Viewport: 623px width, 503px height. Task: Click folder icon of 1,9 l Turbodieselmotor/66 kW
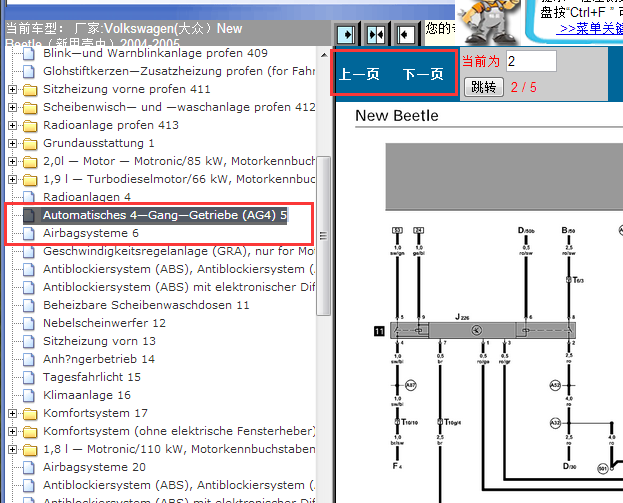[x=30, y=180]
